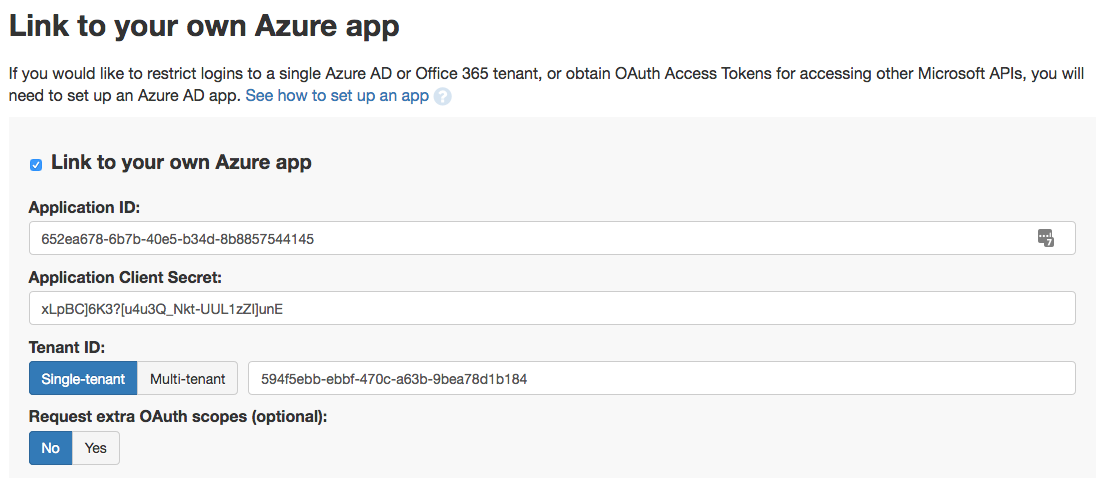This screenshot has height=478, width=1103.
Task: Click the help question mark icon
Action: click(x=442, y=97)
